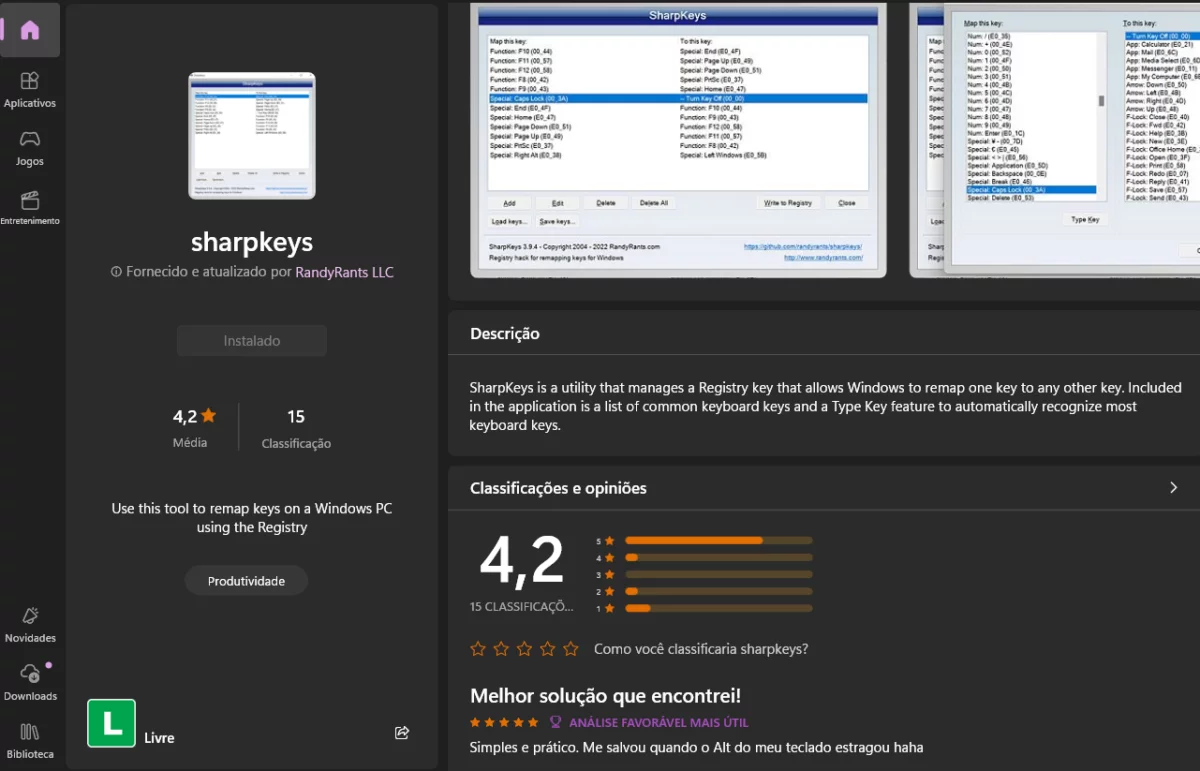Rate sharpkeys with five stars
1200x771 pixels.
[570, 649]
